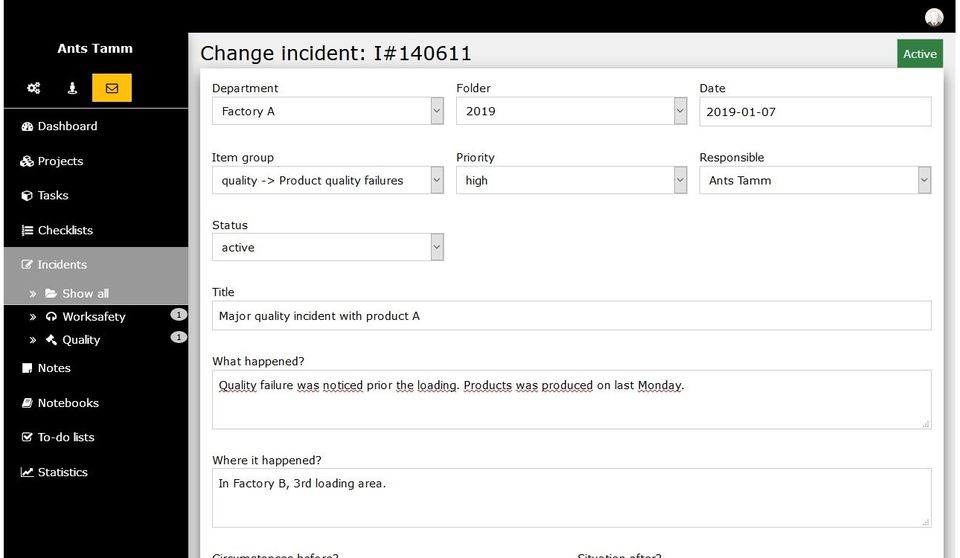Open the Notebooks section

(68, 403)
